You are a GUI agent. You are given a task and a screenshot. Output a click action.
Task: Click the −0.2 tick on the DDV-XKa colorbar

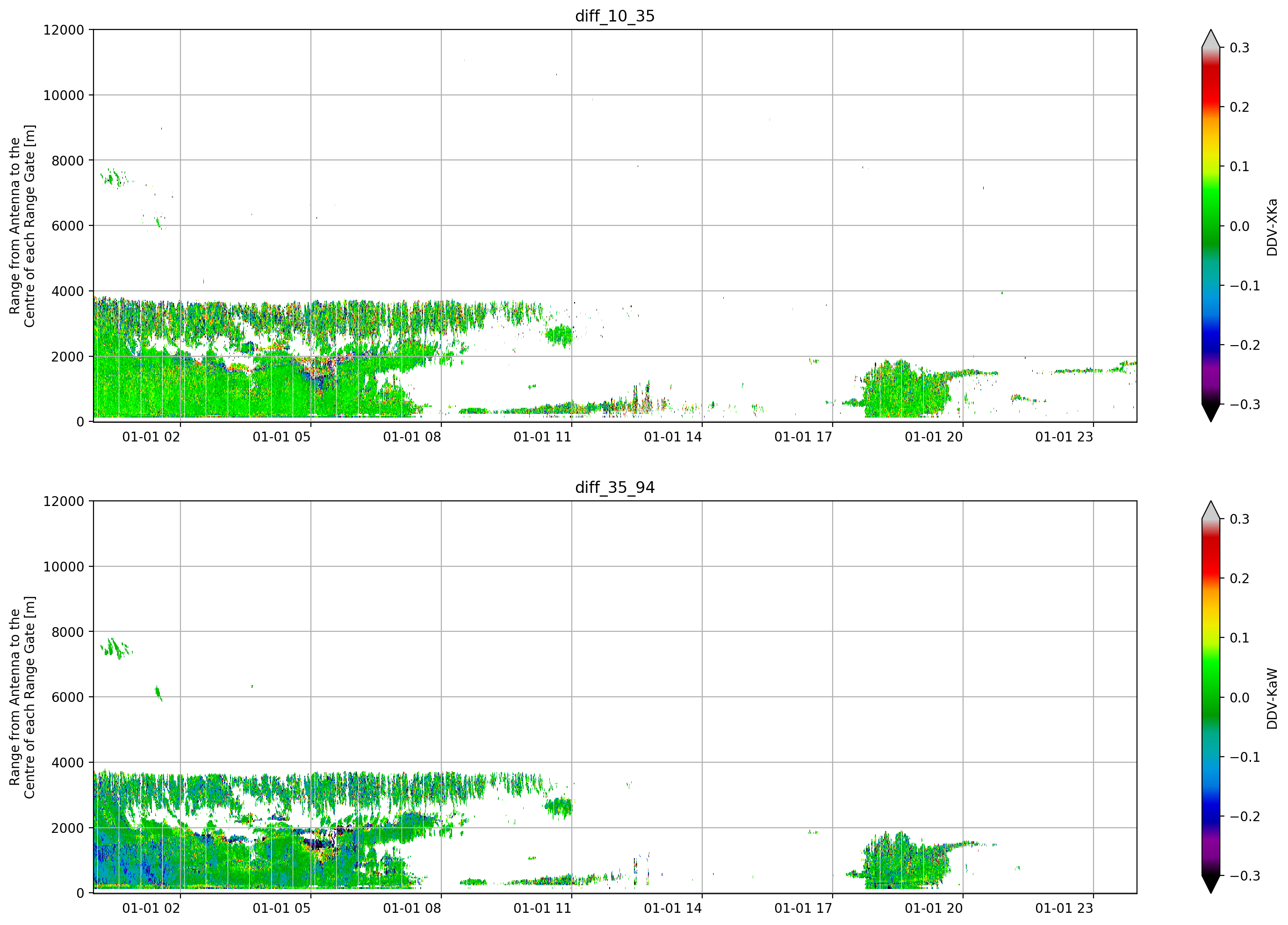1245,345
